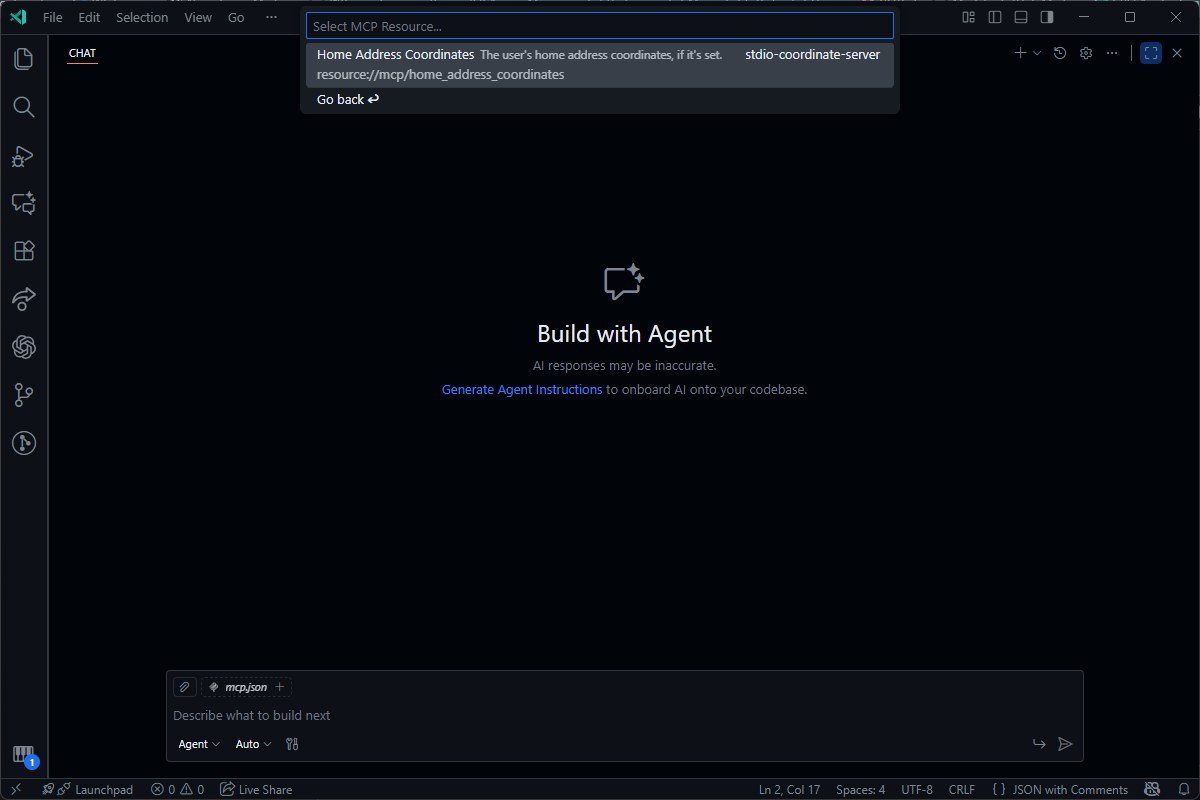This screenshot has width=1200, height=800.
Task: Select the Run and Debug icon
Action: tap(22, 155)
